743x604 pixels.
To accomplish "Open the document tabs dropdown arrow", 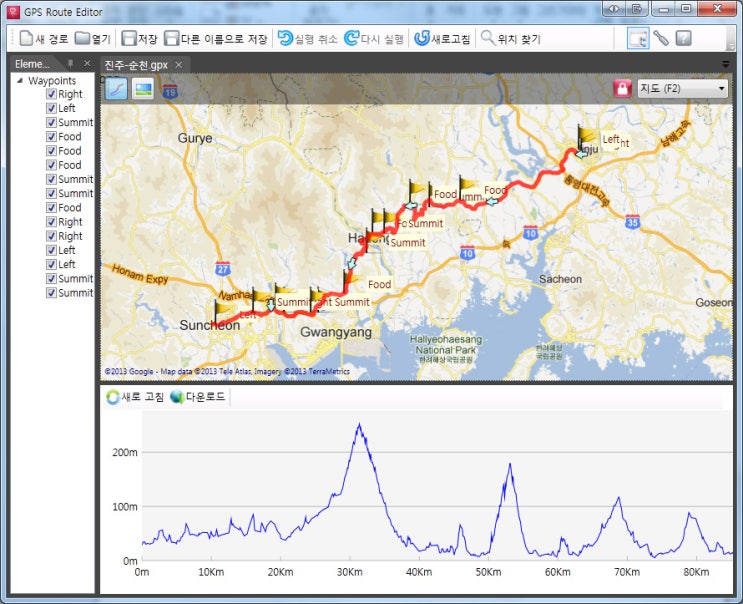I will point(726,64).
